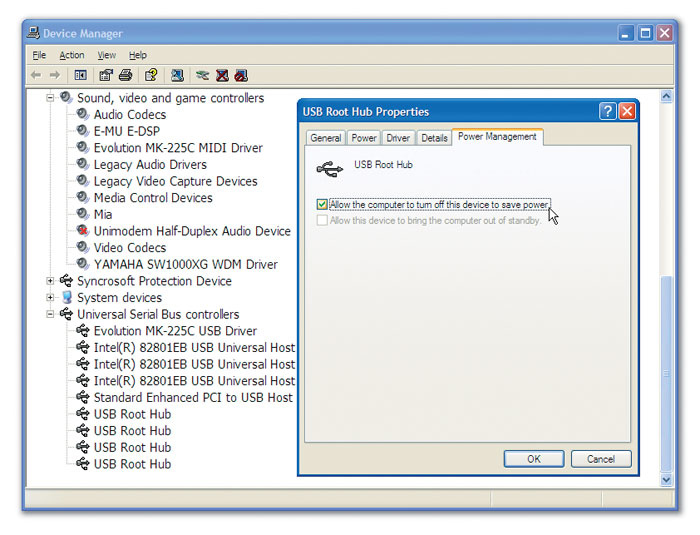Click the Print toolbar icon
Viewport: 700px width, 535px height.
coord(125,75)
